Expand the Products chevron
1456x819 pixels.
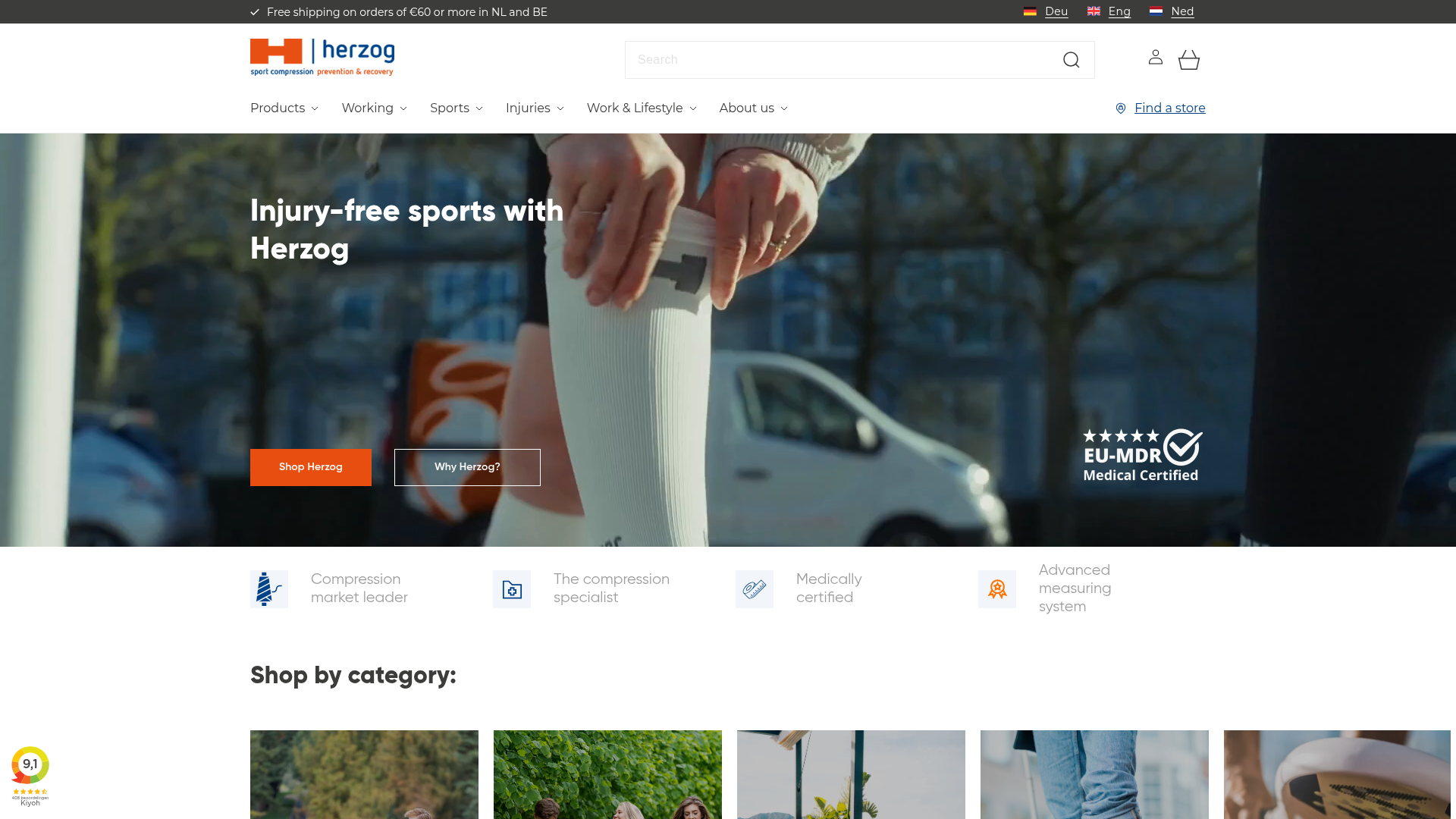(315, 108)
